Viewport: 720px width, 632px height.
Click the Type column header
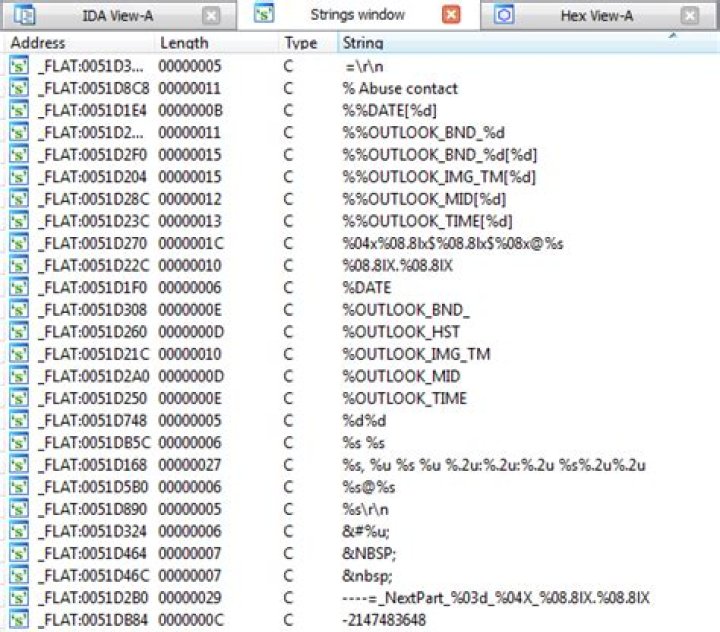300,43
